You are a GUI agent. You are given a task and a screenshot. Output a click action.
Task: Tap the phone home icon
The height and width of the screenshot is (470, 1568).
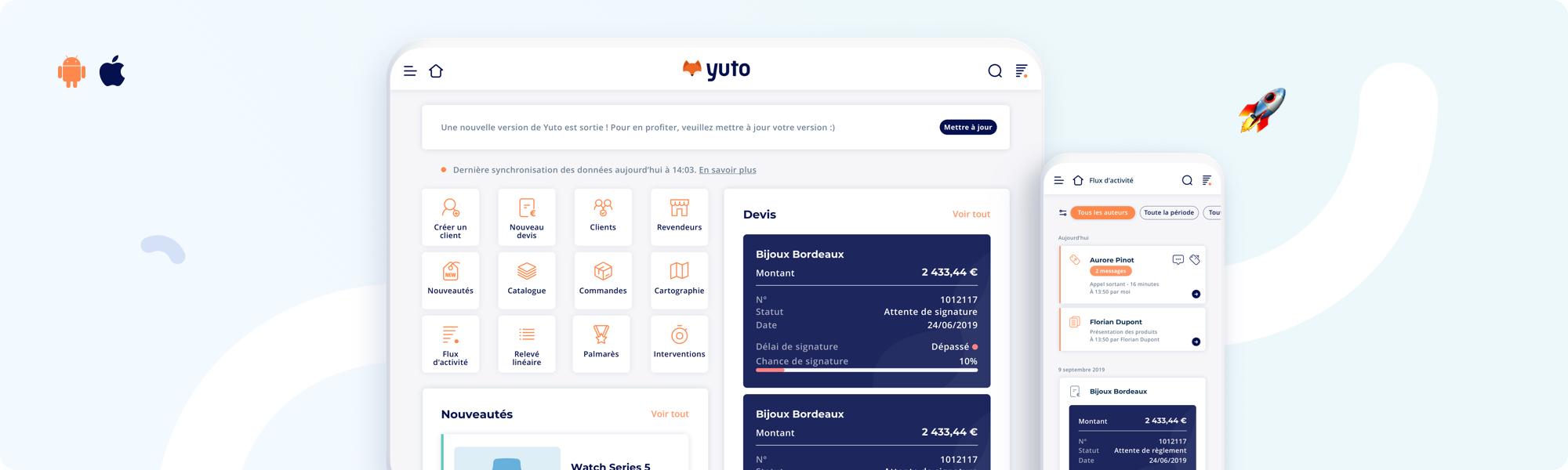coord(1078,180)
